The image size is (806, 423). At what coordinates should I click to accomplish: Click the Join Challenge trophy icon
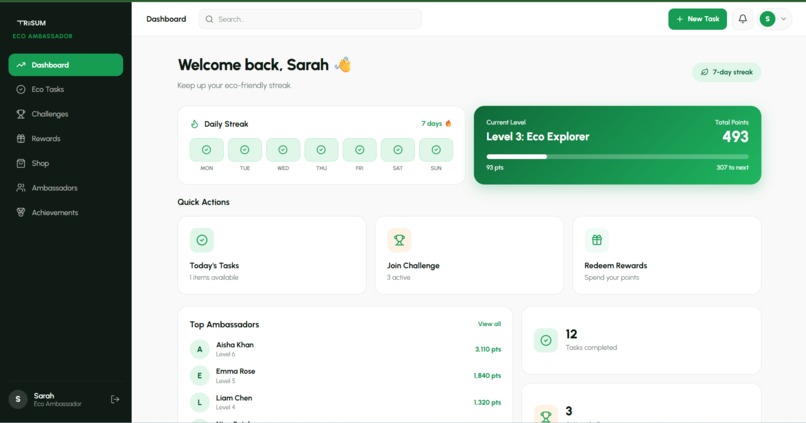point(399,240)
